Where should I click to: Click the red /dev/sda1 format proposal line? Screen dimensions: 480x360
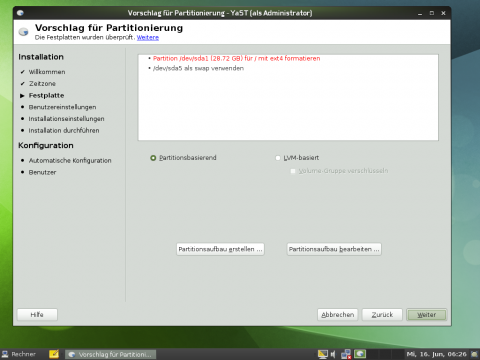236,58
